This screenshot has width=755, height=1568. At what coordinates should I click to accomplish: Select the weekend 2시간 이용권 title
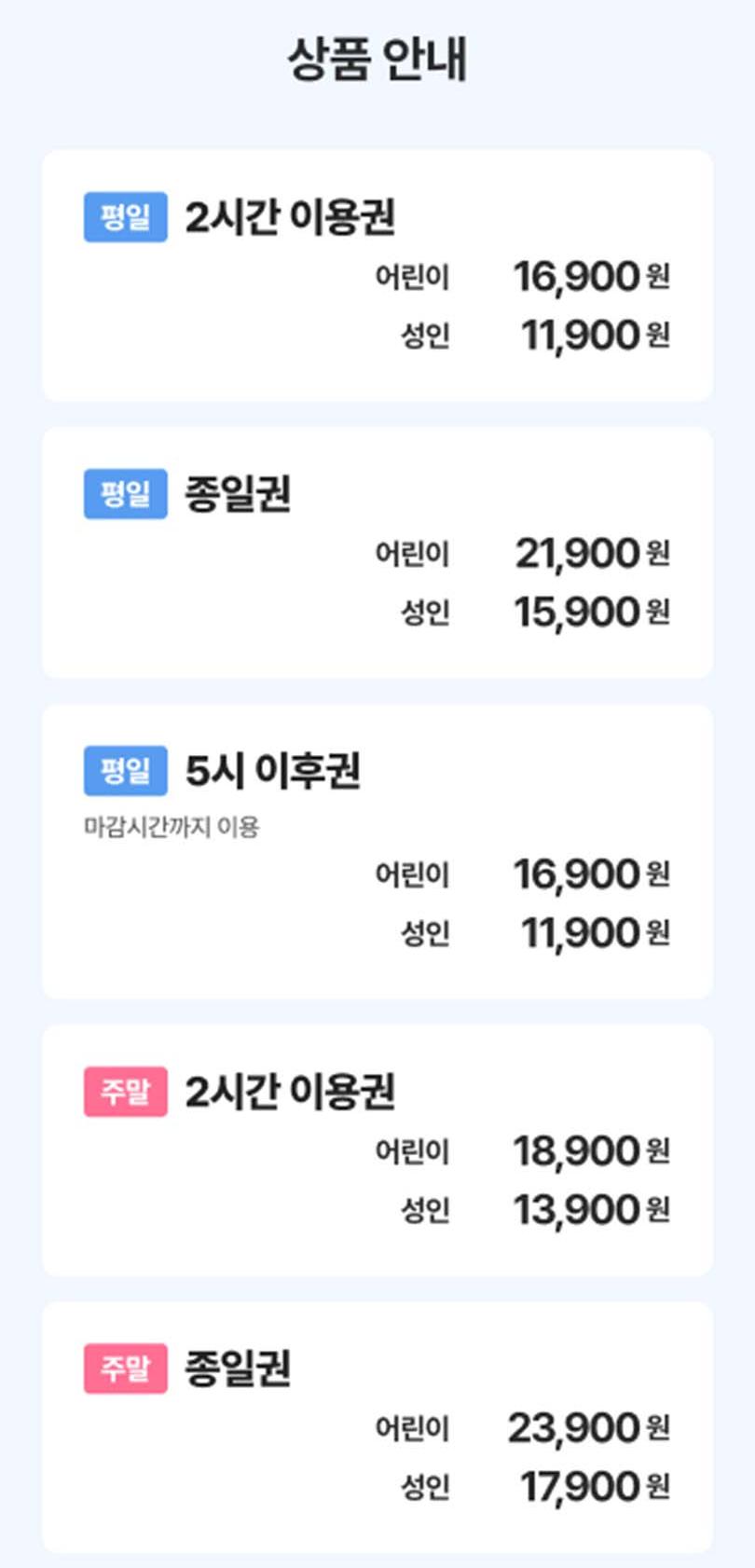tap(290, 1092)
